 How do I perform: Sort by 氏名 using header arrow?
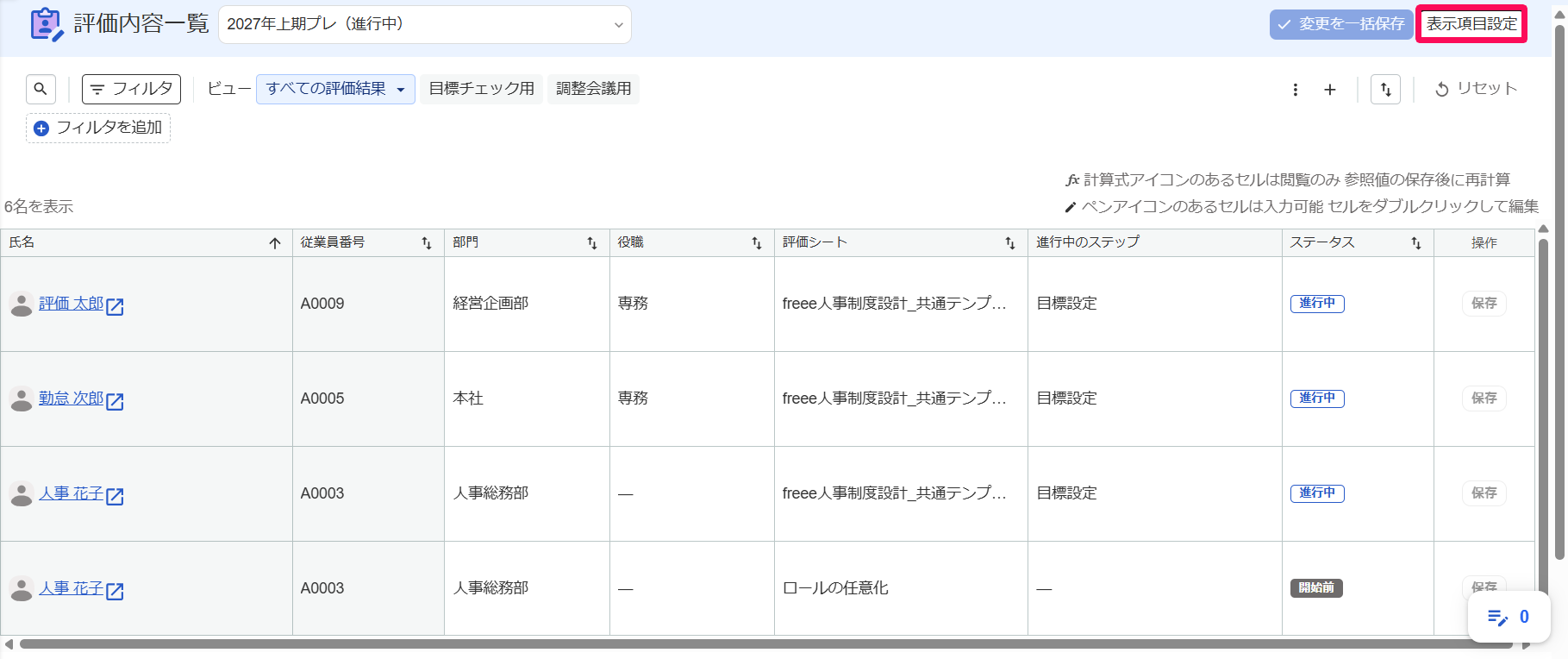275,243
